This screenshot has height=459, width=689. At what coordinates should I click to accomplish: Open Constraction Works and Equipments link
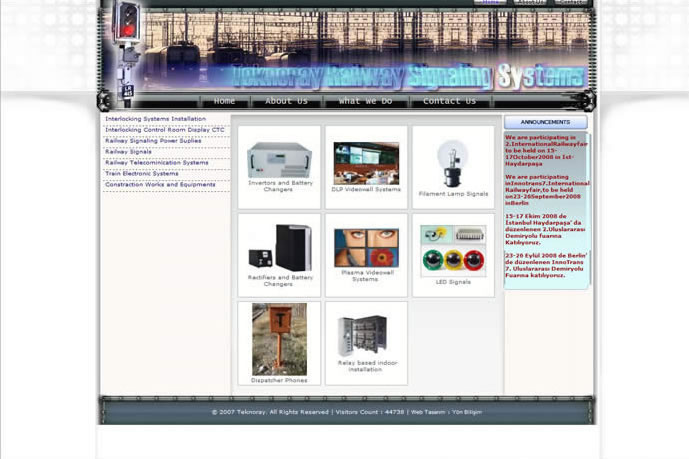tap(160, 185)
